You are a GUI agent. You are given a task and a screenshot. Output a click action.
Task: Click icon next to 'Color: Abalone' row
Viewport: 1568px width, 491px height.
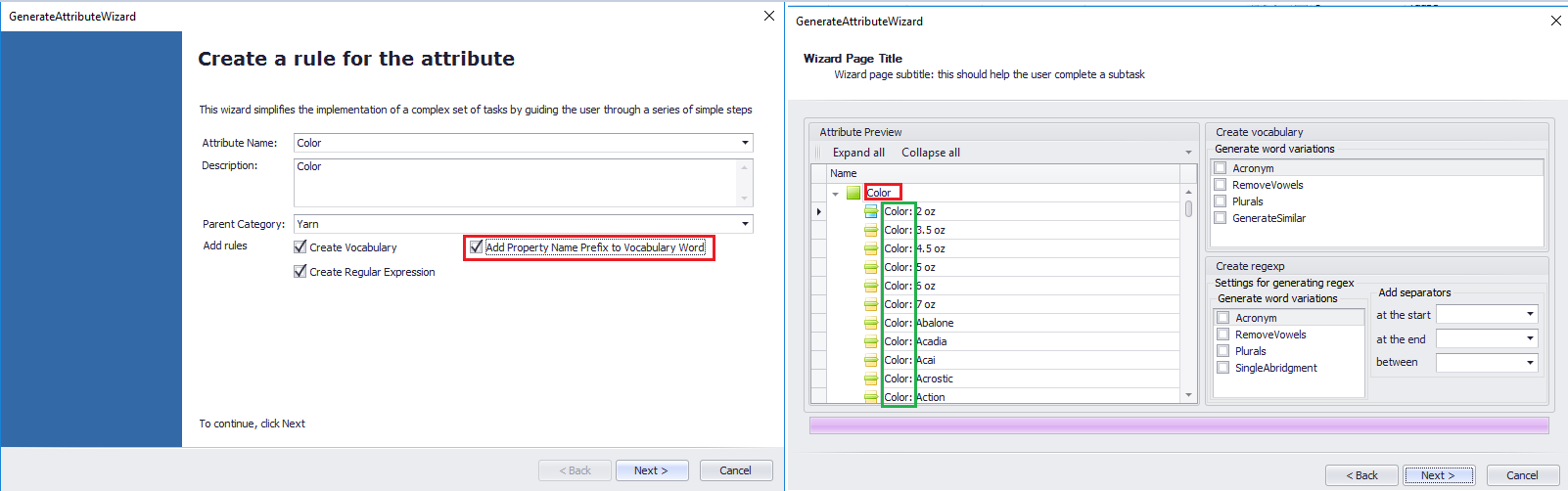pos(871,323)
